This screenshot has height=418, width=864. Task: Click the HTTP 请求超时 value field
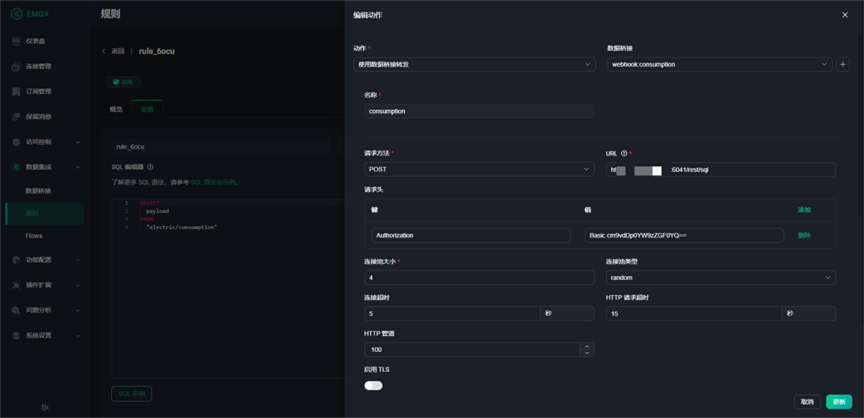coord(694,313)
